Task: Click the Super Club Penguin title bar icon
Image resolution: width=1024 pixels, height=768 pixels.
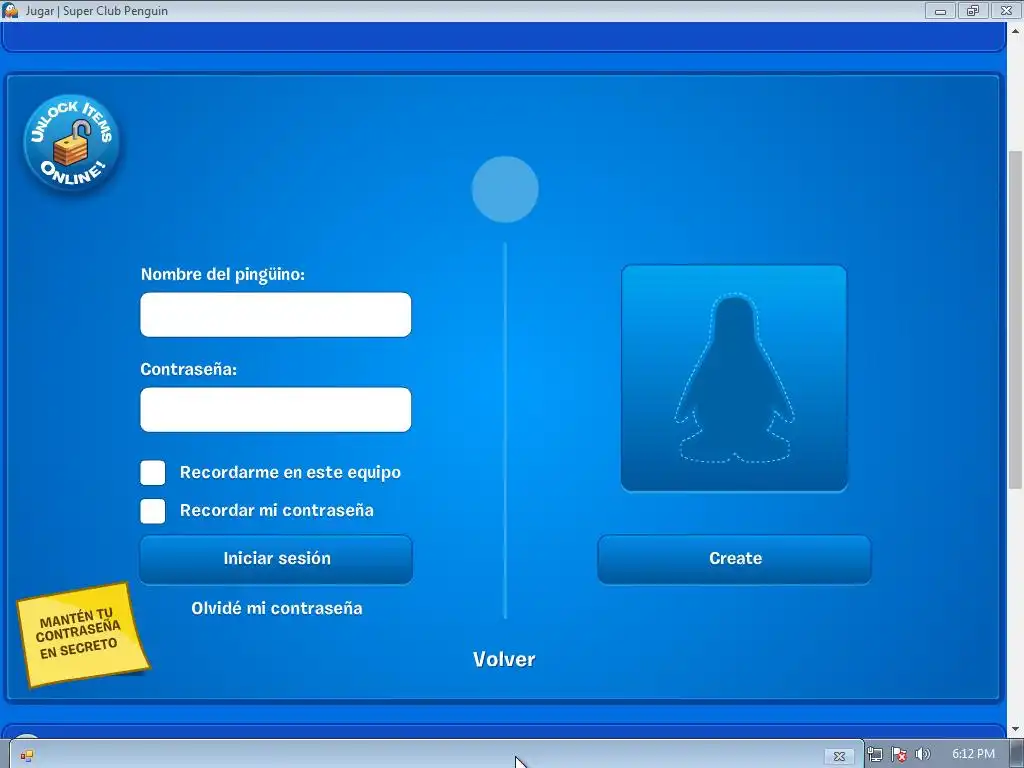Action: 10,10
